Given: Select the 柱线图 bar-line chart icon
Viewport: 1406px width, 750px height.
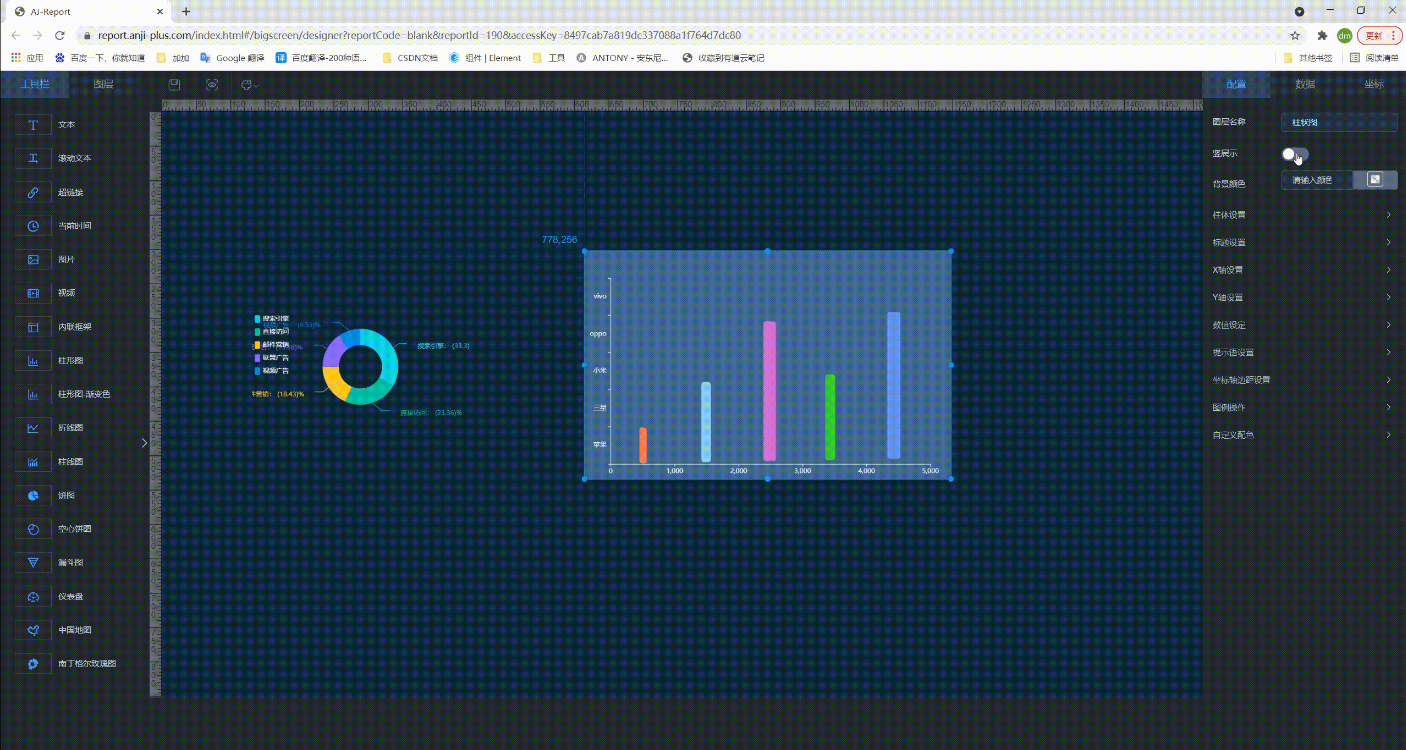Looking at the screenshot, I should click(x=33, y=462).
